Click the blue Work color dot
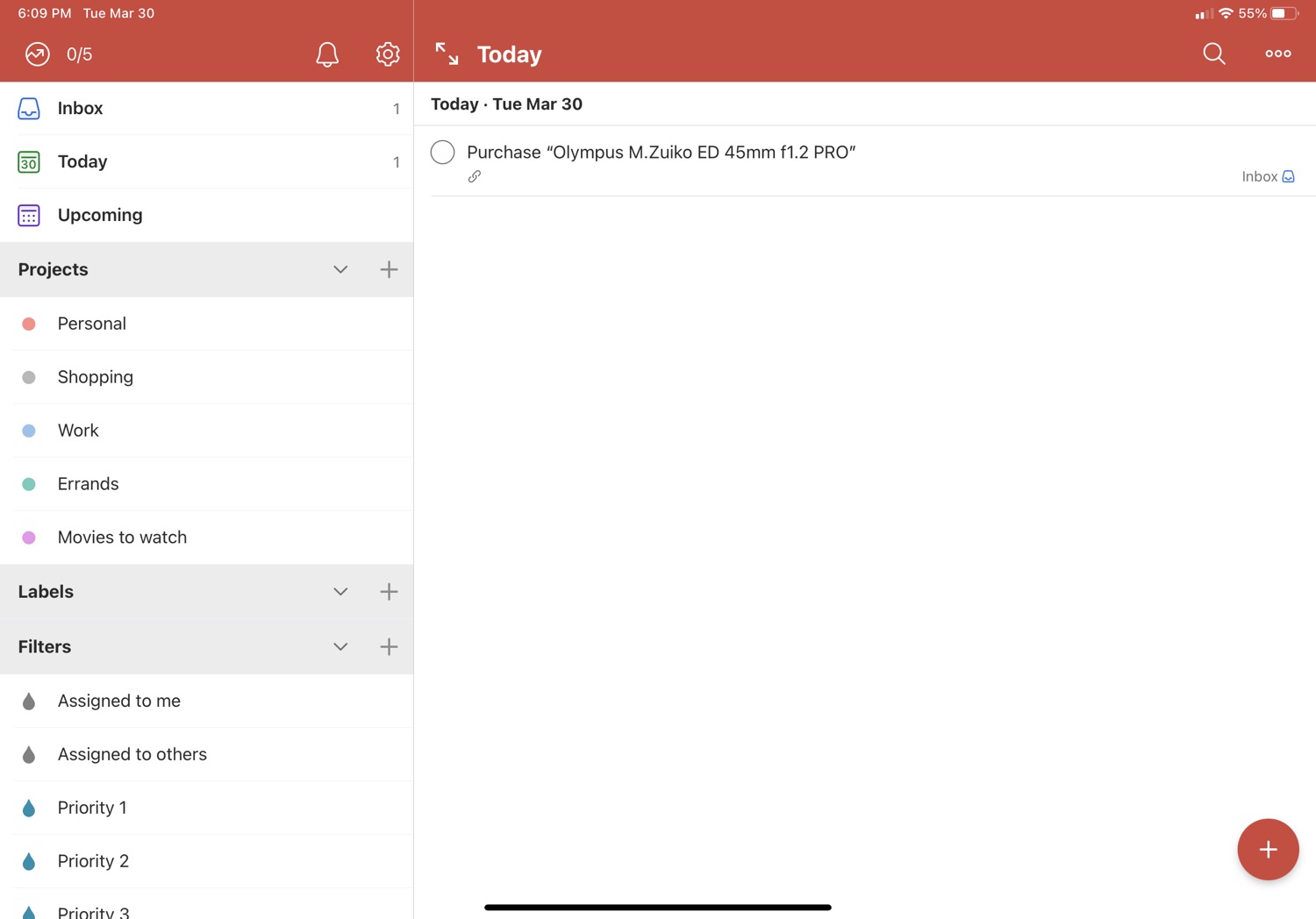Image resolution: width=1316 pixels, height=919 pixels. click(x=29, y=431)
